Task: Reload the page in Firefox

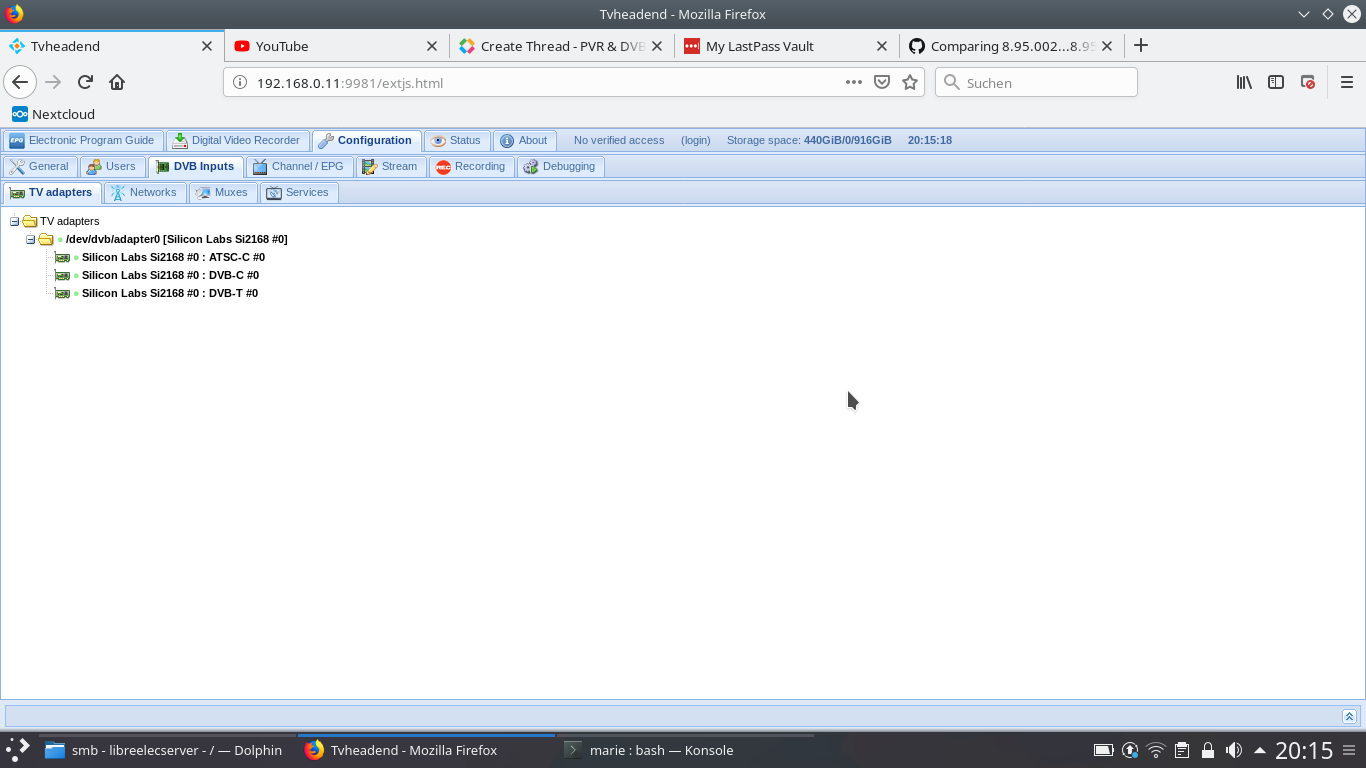Action: coord(85,82)
